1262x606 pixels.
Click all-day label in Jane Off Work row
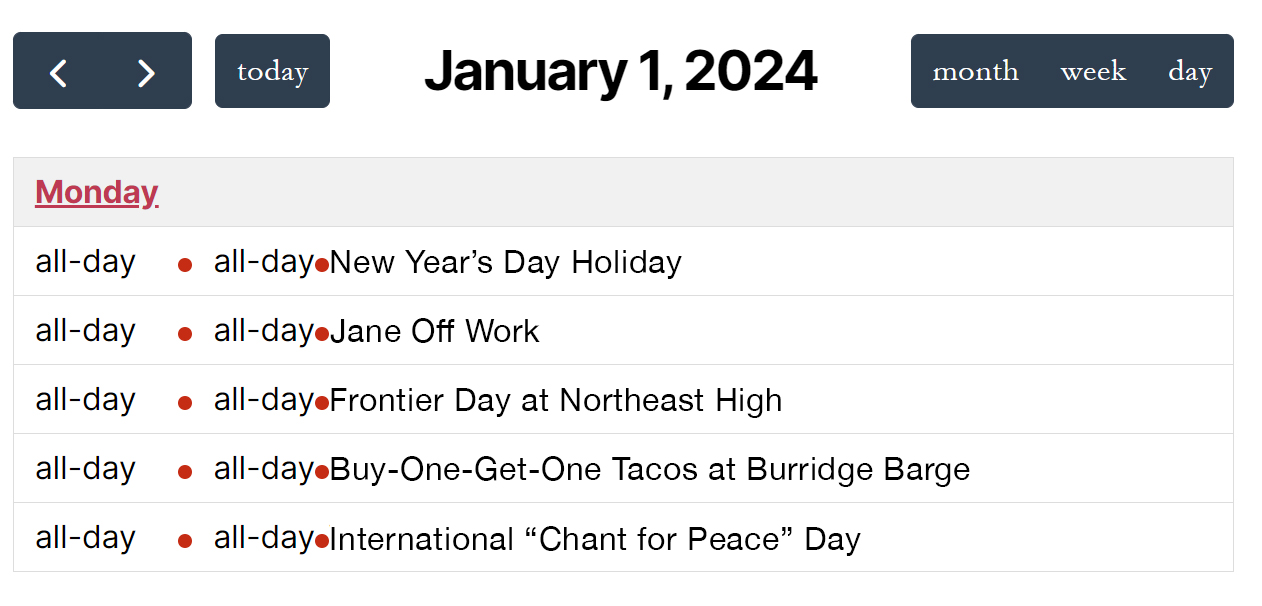[85, 331]
